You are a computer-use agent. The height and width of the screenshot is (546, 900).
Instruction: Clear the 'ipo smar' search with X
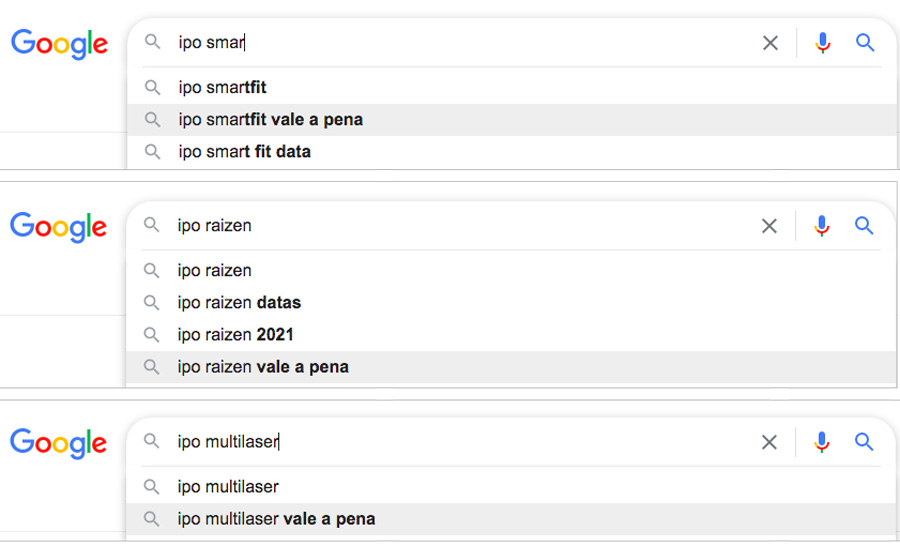coord(770,43)
